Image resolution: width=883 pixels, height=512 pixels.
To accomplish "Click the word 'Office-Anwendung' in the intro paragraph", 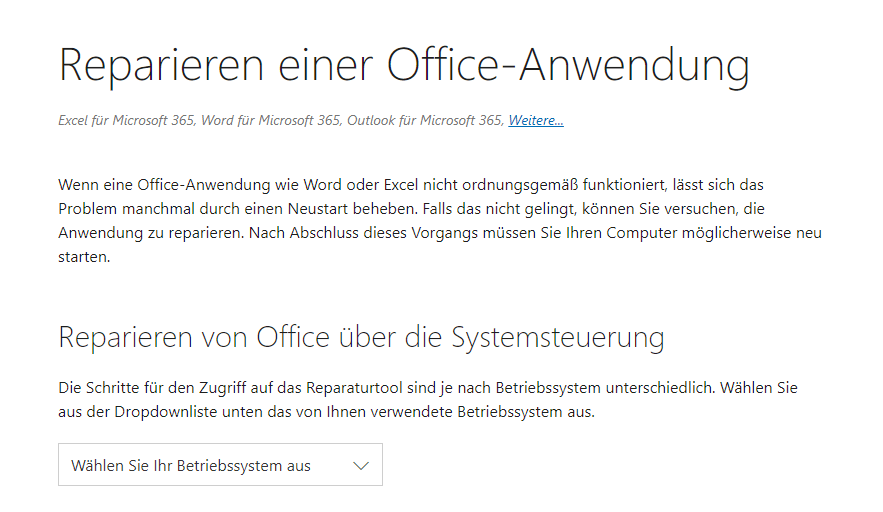I will click(x=204, y=185).
